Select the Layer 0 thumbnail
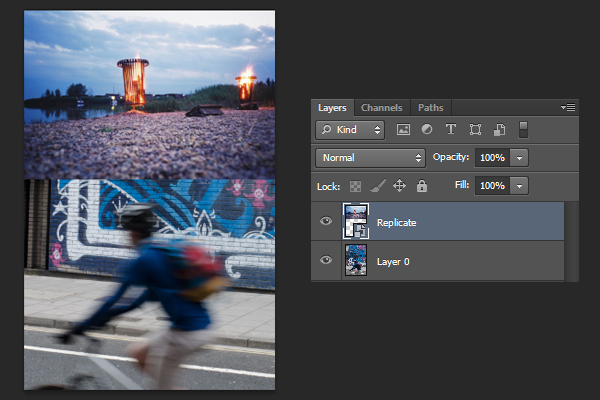The width and height of the screenshot is (600, 400). point(356,260)
